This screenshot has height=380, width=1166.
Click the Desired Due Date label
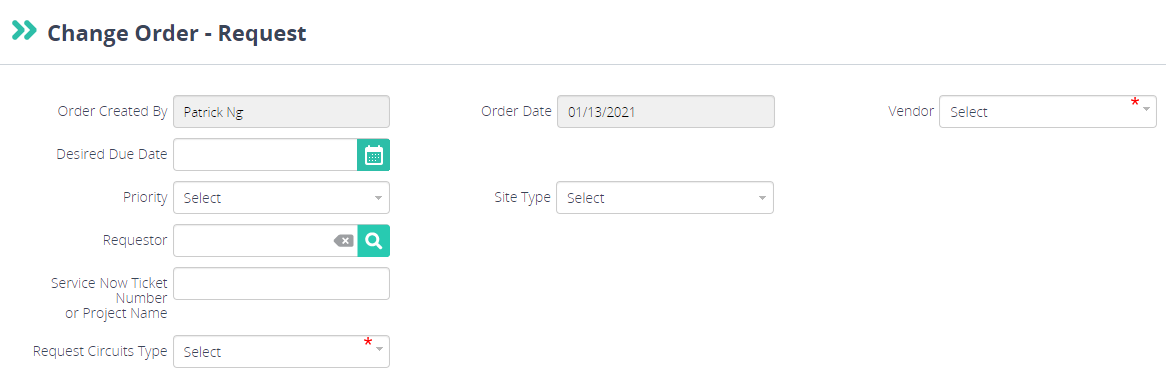[112, 154]
